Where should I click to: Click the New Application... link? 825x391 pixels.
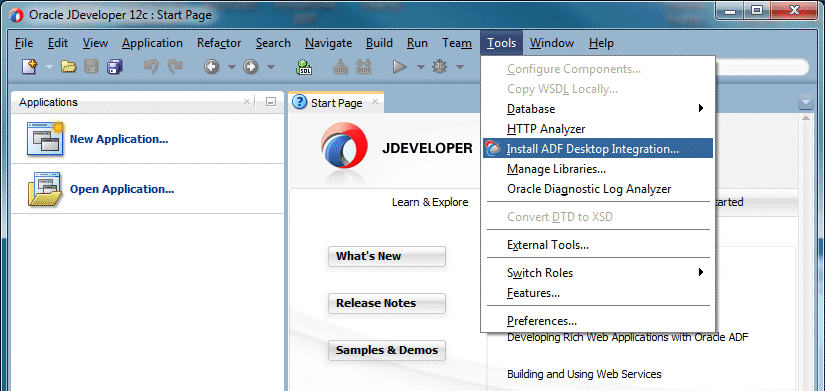tap(119, 139)
